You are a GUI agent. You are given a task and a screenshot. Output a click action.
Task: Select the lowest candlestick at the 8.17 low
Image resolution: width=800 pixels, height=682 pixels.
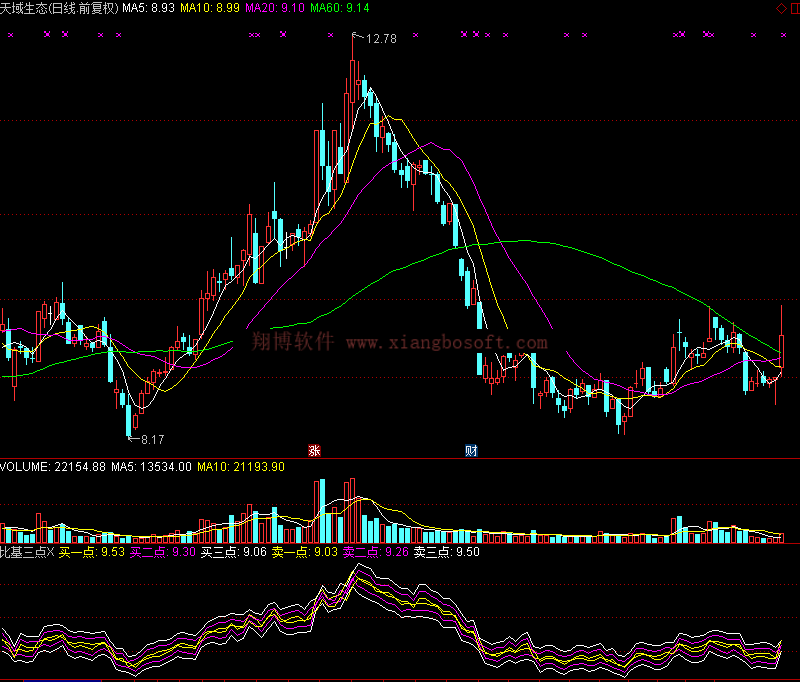coord(129,420)
